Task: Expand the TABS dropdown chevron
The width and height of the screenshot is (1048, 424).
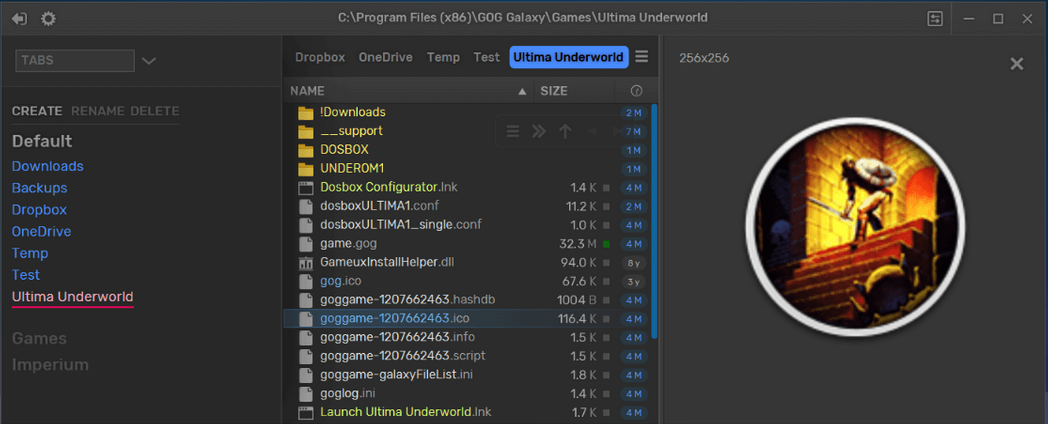Action: (149, 61)
